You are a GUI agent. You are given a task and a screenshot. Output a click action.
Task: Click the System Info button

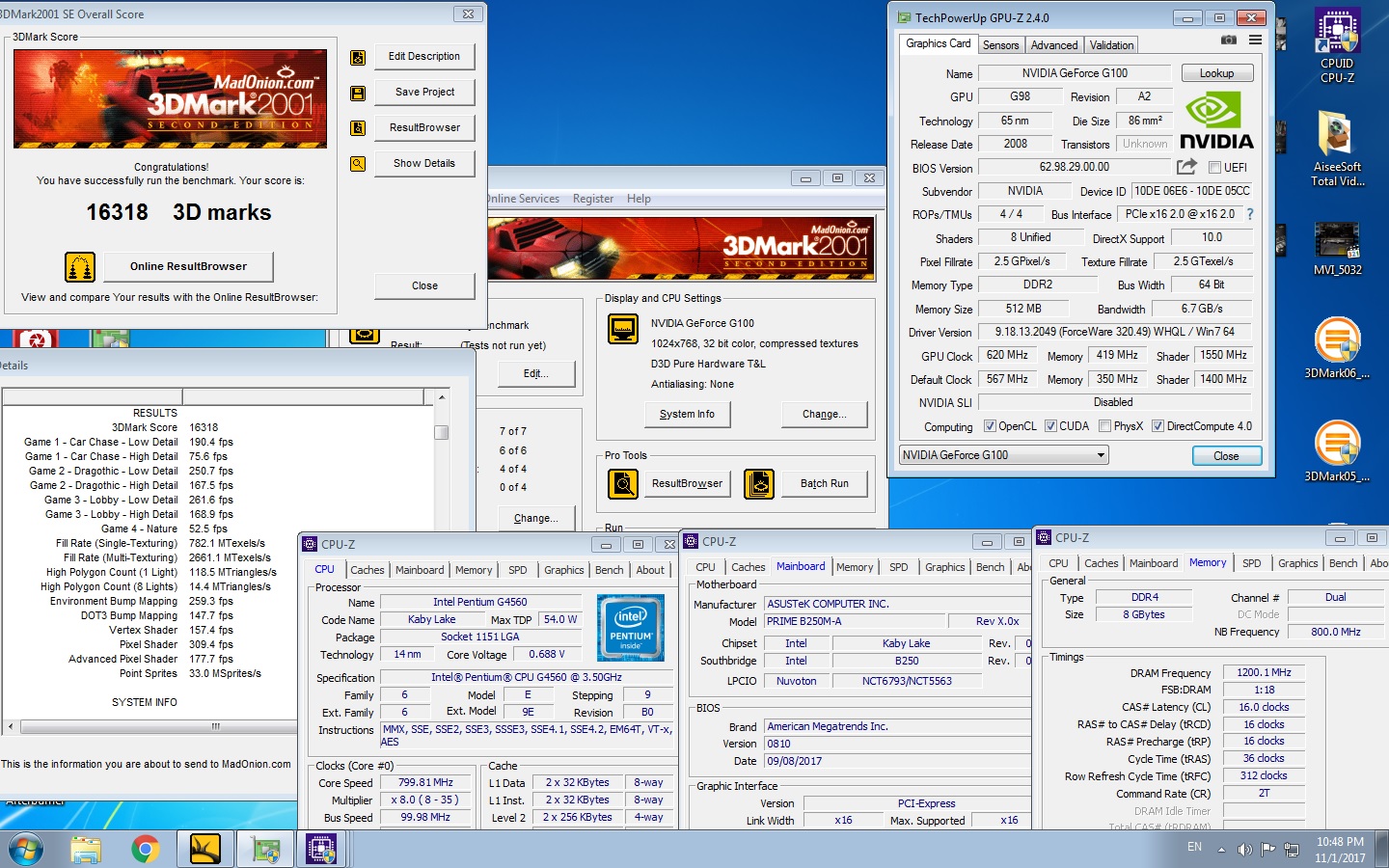[687, 415]
